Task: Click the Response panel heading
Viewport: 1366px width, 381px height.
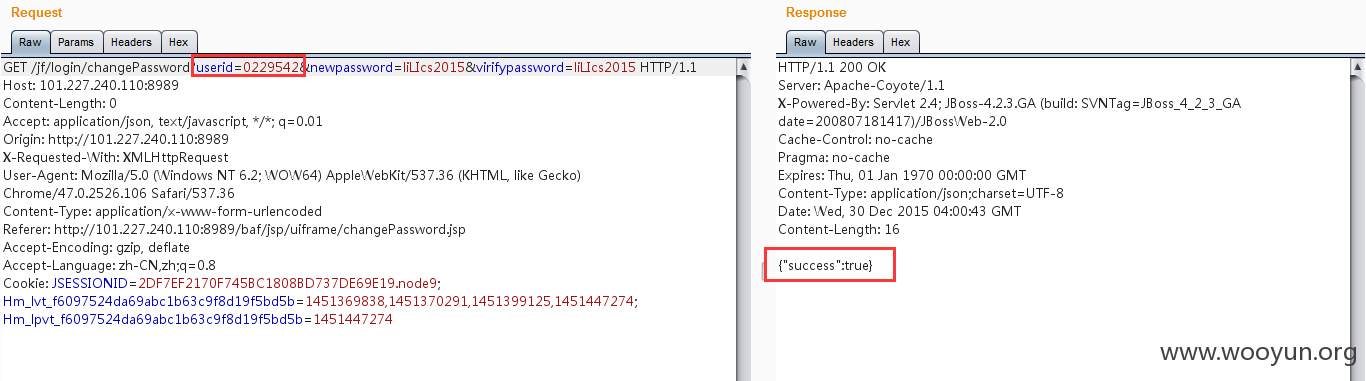Action: coord(816,13)
